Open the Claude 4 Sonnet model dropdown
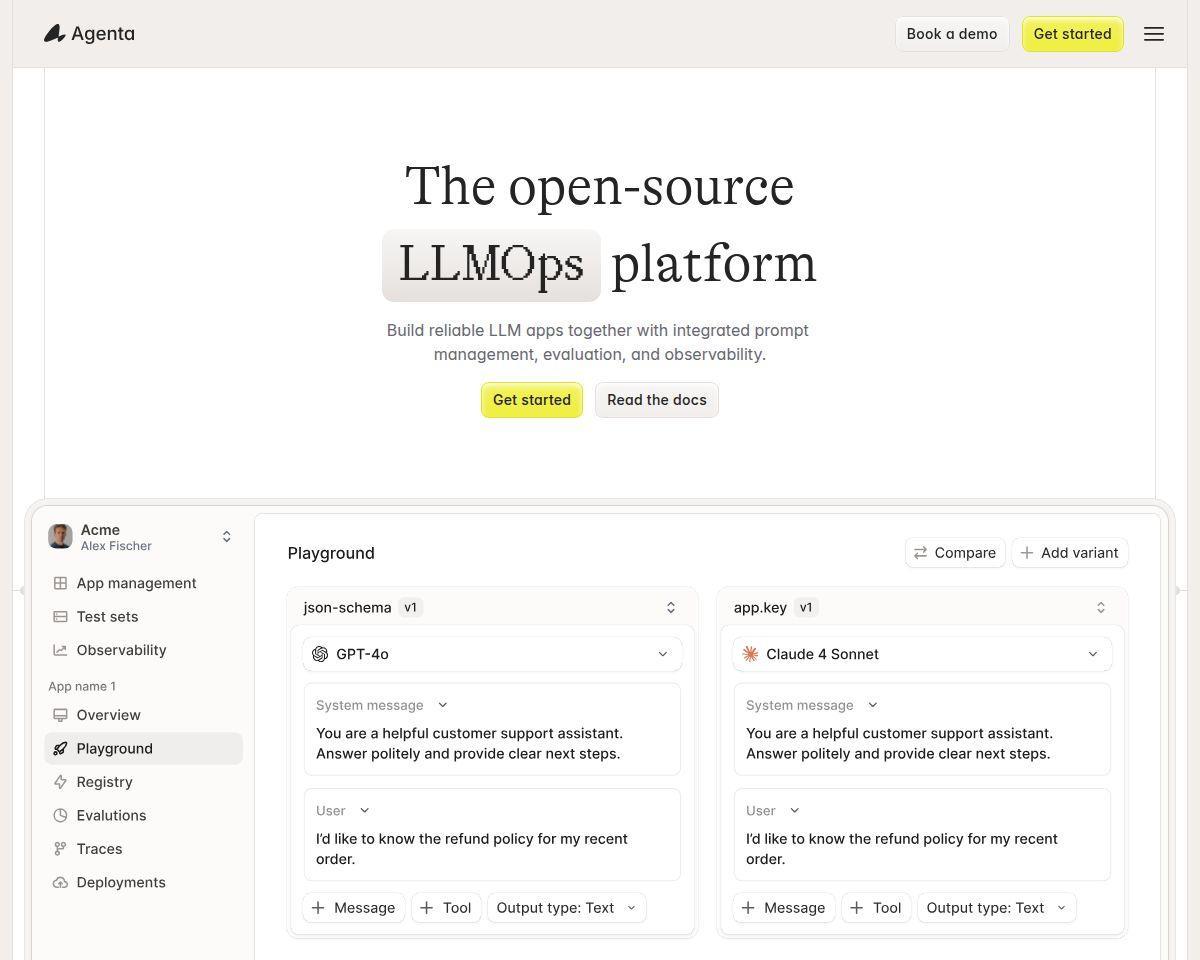Screen dimensions: 1200x960 [922, 654]
